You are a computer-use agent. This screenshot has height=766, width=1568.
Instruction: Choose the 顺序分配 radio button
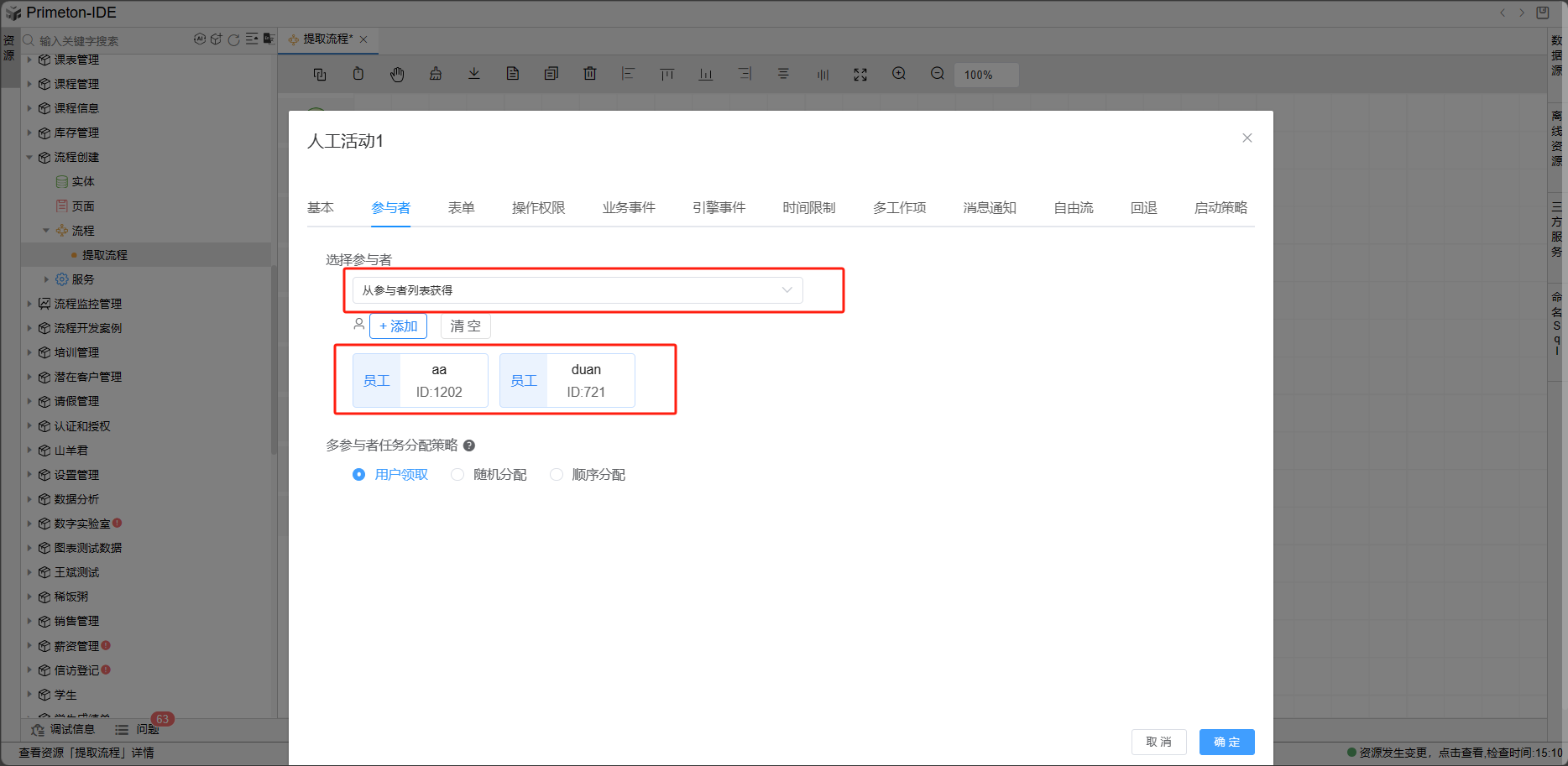point(557,475)
